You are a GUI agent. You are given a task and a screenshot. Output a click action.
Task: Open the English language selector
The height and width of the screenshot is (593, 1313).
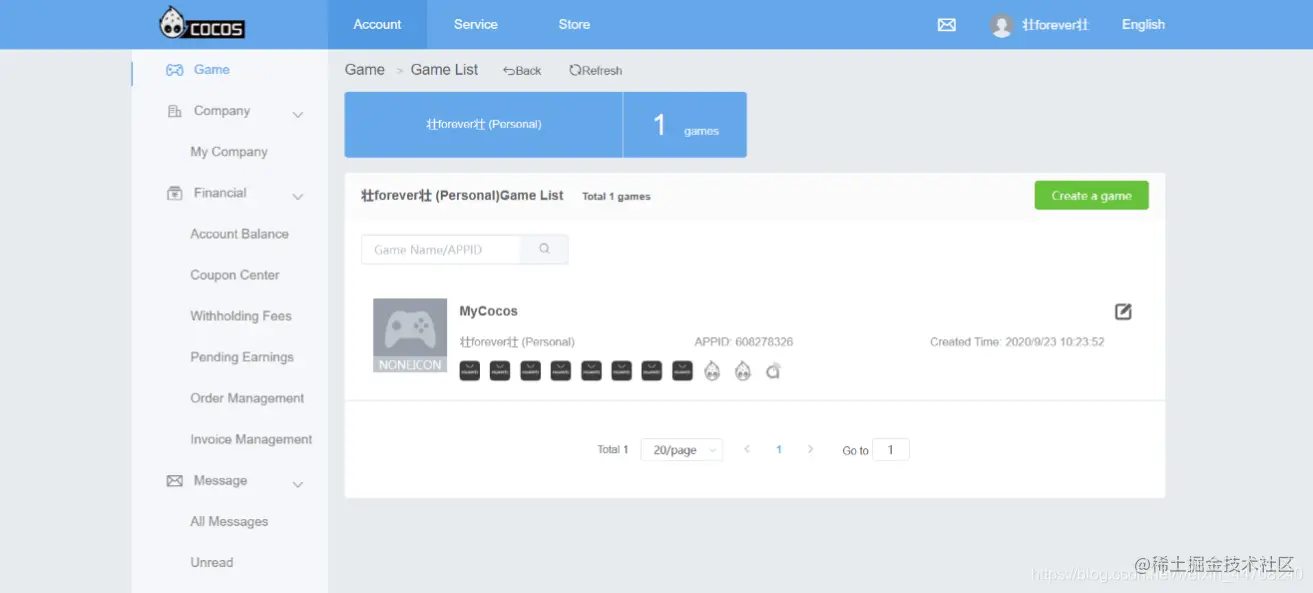click(1143, 25)
